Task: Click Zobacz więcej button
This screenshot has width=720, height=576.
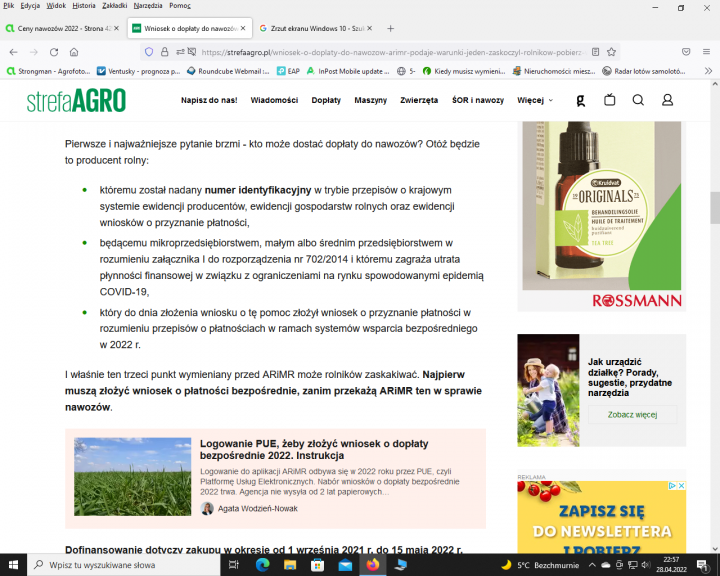Action: [x=632, y=414]
